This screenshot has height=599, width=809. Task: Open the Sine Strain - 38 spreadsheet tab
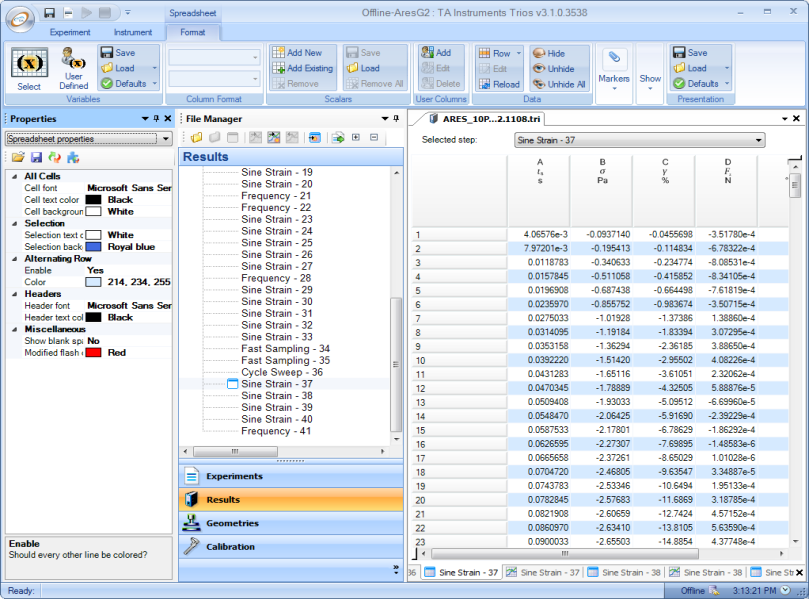click(624, 572)
